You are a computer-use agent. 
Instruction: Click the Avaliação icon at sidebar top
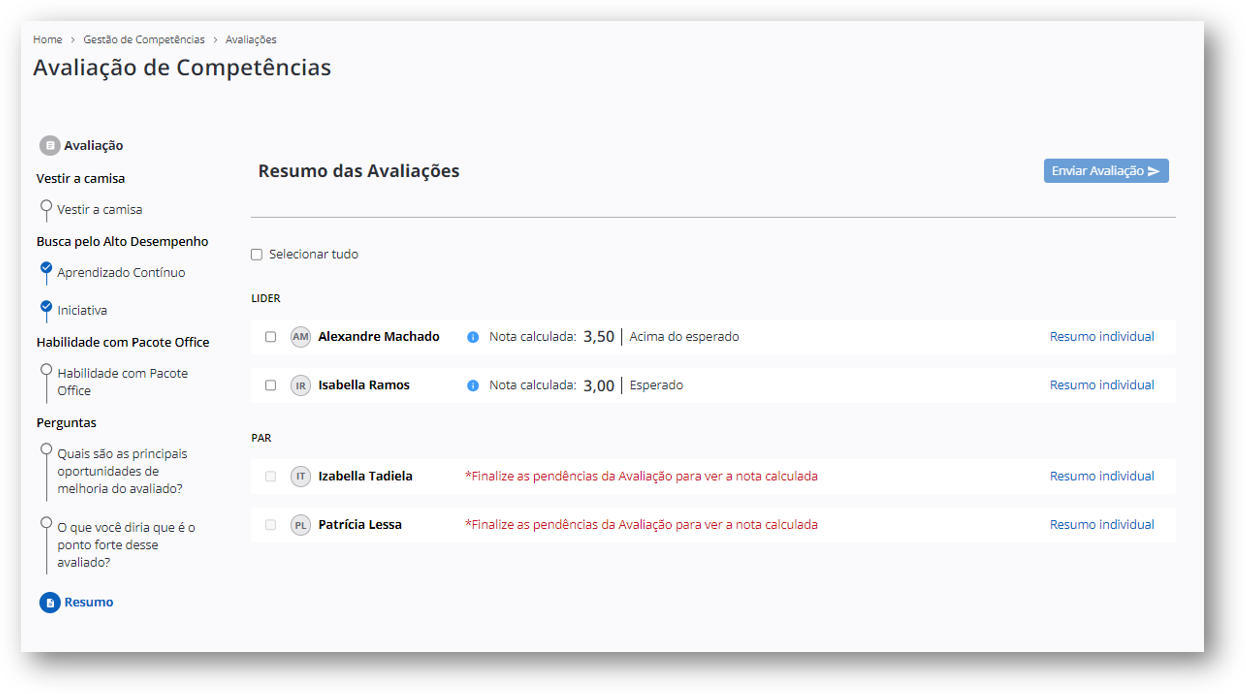49,146
